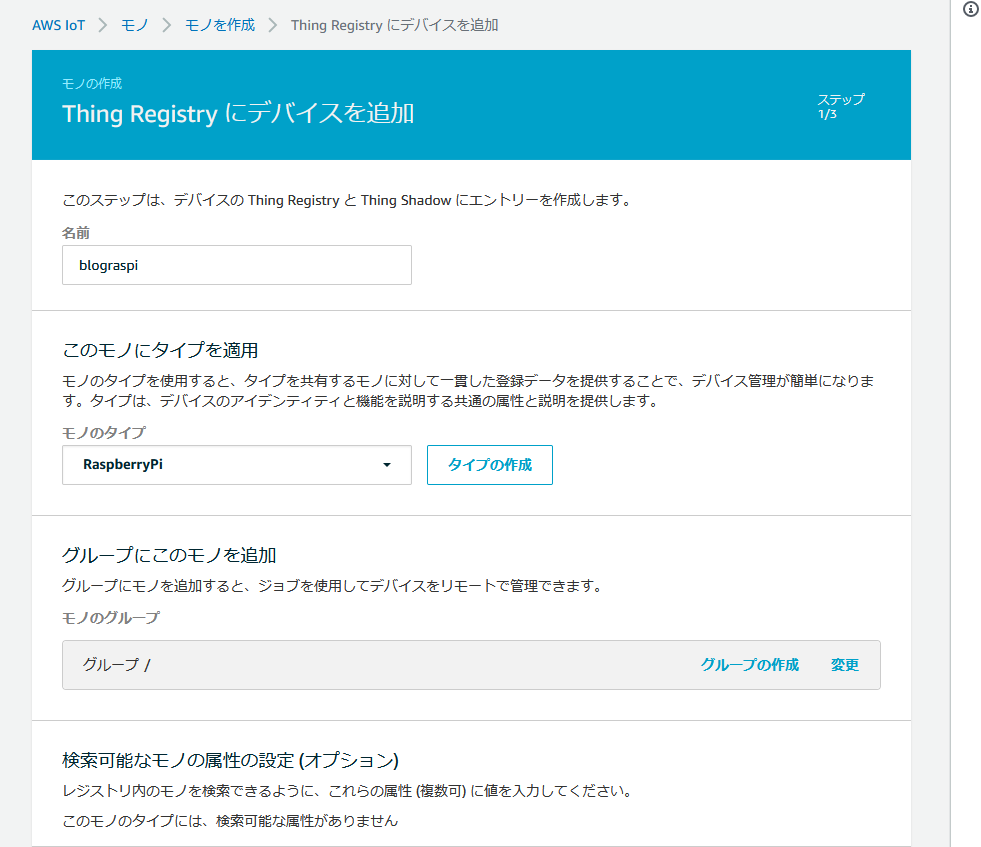This screenshot has width=981, height=847.
Task: Click the 変更 link in group box
Action: pyautogui.click(x=845, y=664)
